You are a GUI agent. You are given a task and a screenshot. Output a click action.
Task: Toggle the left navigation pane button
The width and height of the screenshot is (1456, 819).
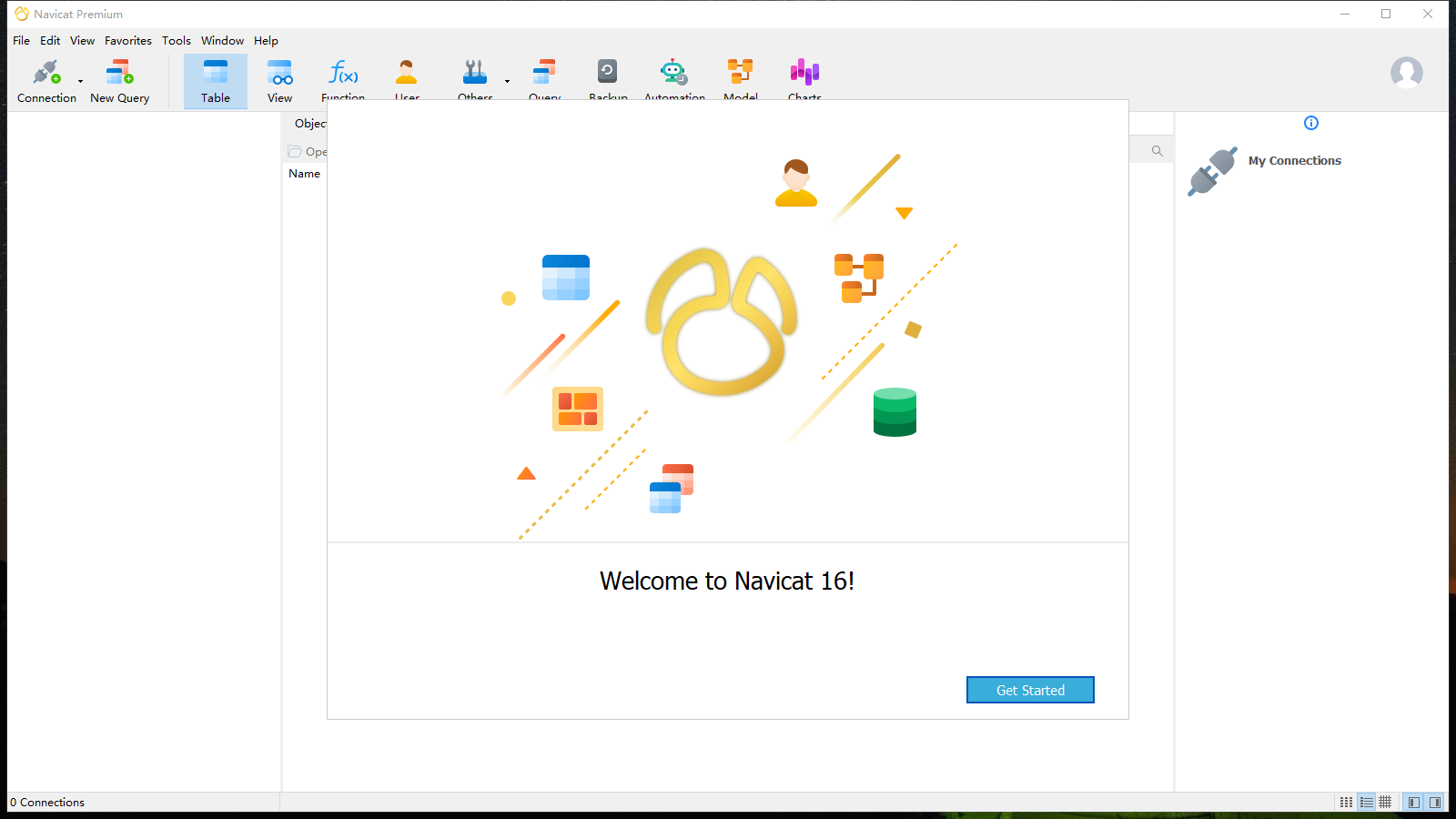[x=1414, y=803]
